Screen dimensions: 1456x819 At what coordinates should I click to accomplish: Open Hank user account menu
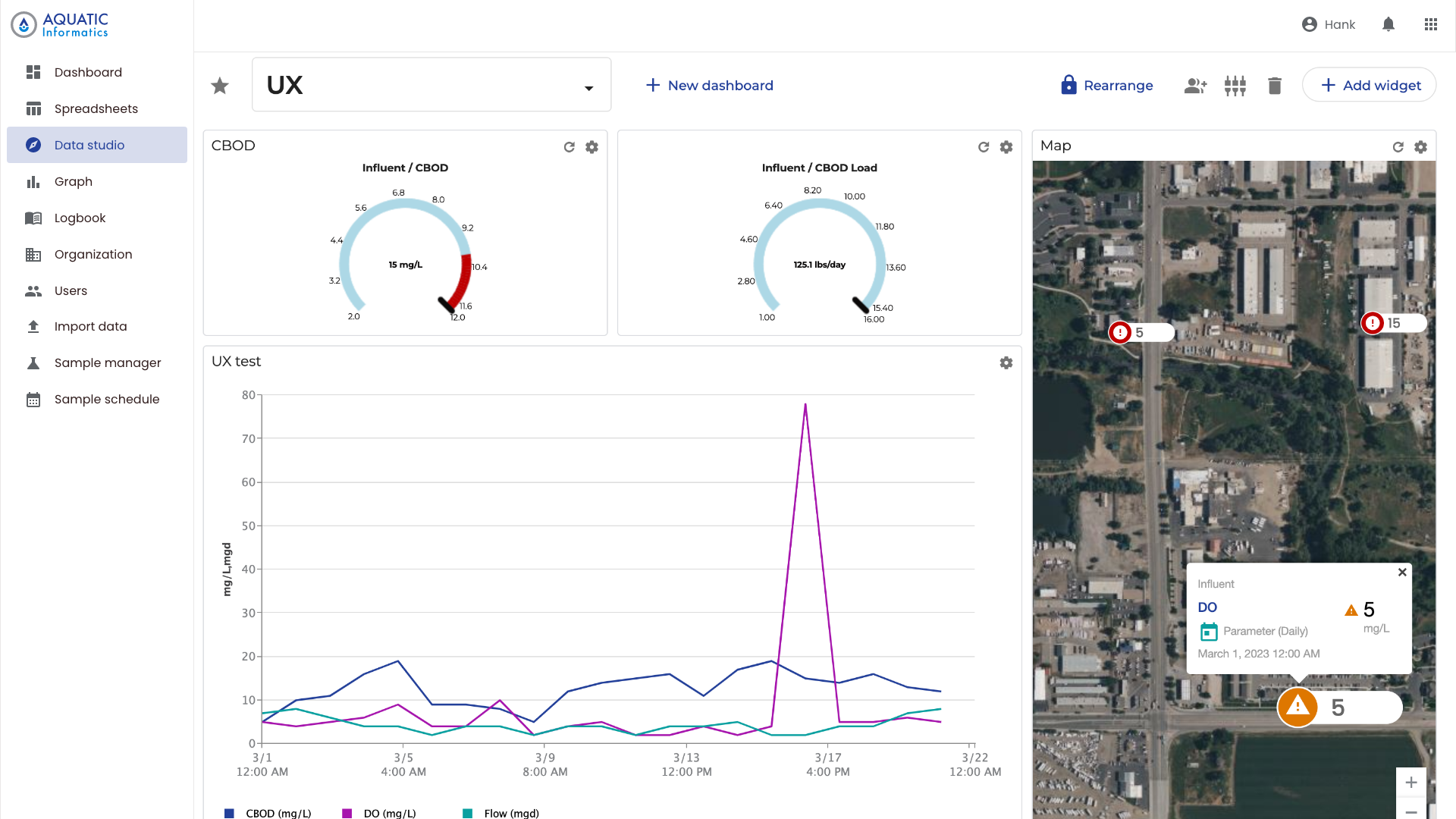(1329, 24)
